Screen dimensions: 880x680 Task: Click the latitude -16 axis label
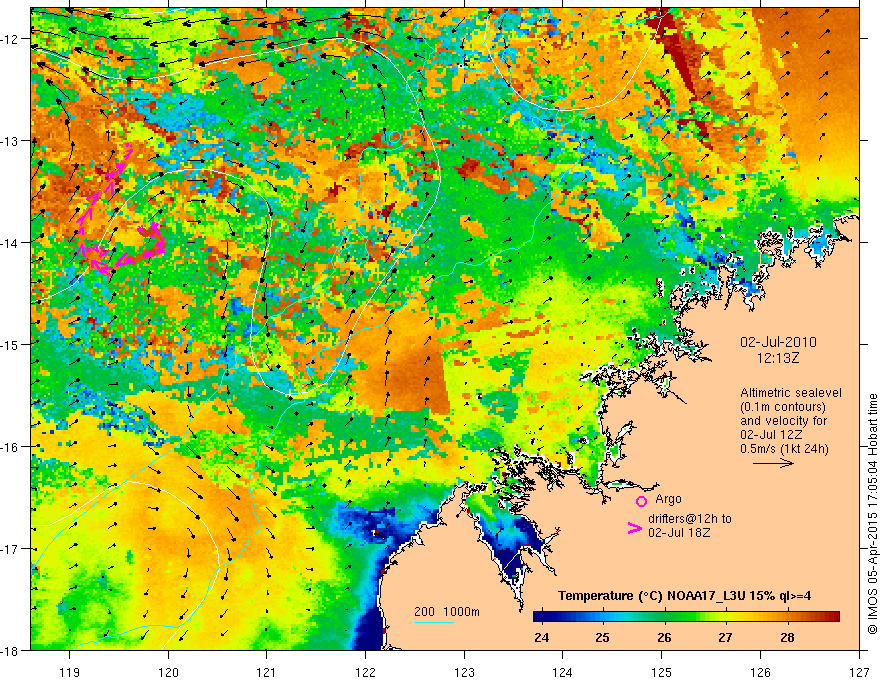click(11, 447)
